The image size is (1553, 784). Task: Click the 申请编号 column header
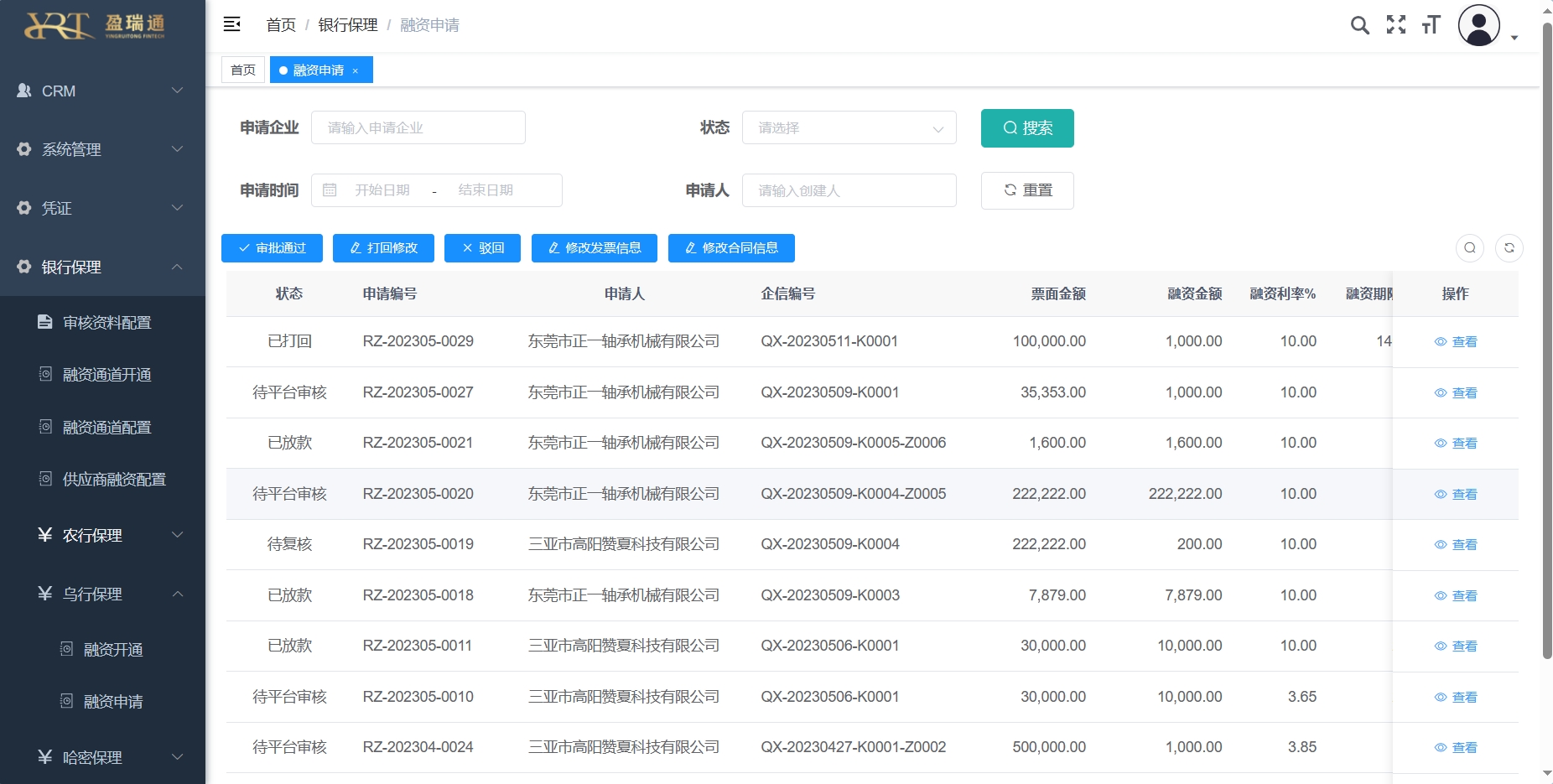pyautogui.click(x=390, y=293)
